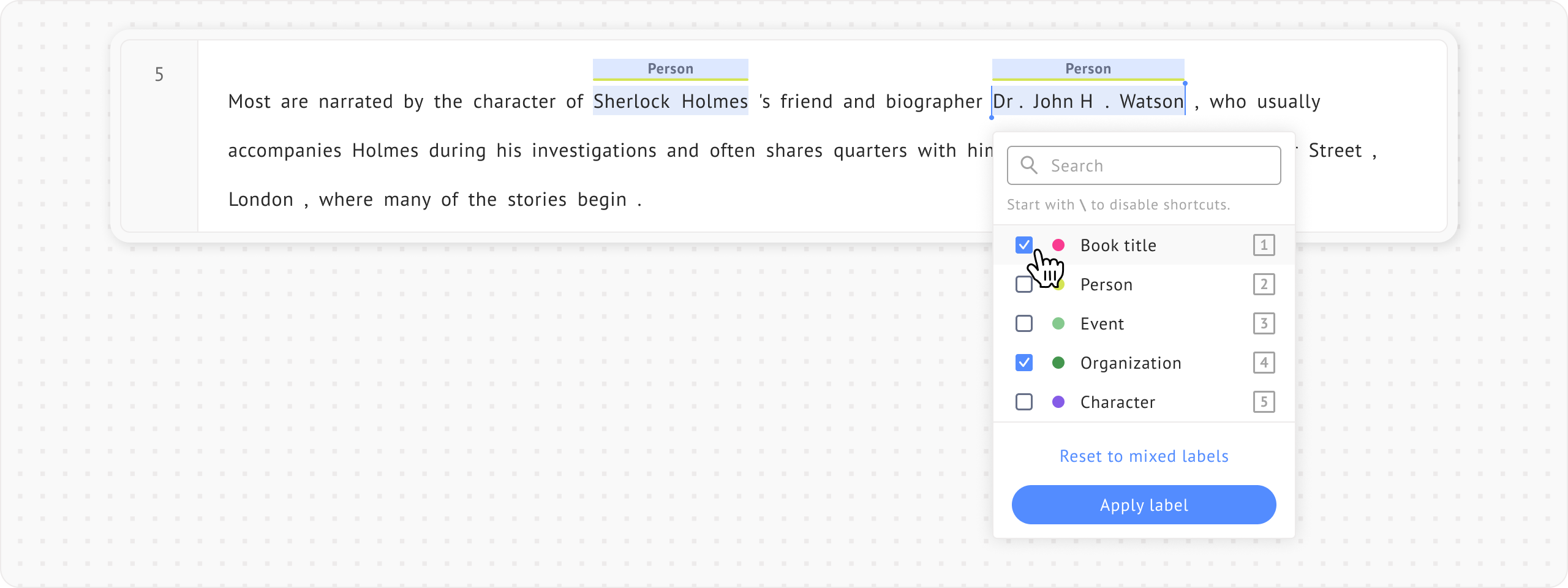Uncheck the Book title checkbox
The width and height of the screenshot is (1568, 588).
(x=1023, y=244)
